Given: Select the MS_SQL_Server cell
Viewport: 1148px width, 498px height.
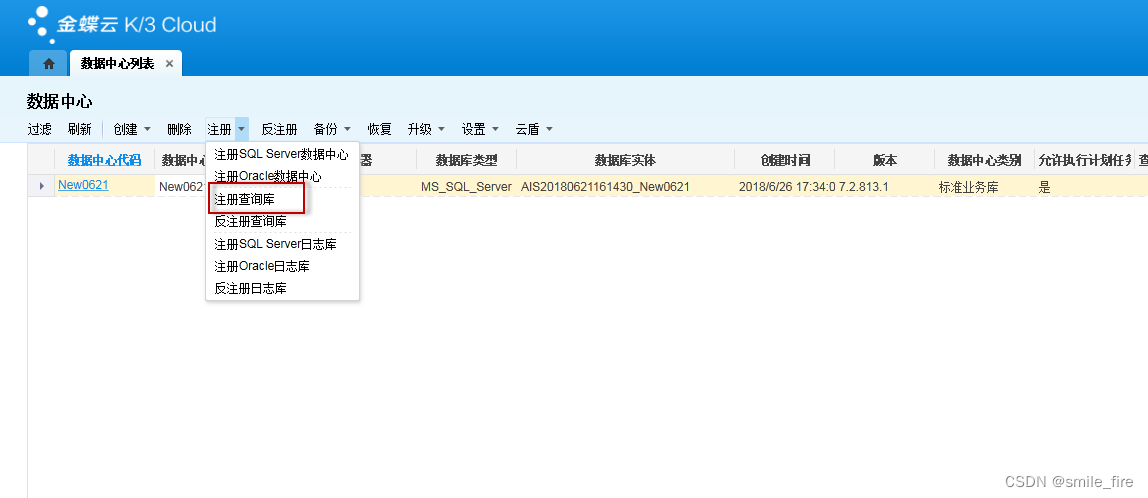Looking at the screenshot, I should click(x=466, y=187).
